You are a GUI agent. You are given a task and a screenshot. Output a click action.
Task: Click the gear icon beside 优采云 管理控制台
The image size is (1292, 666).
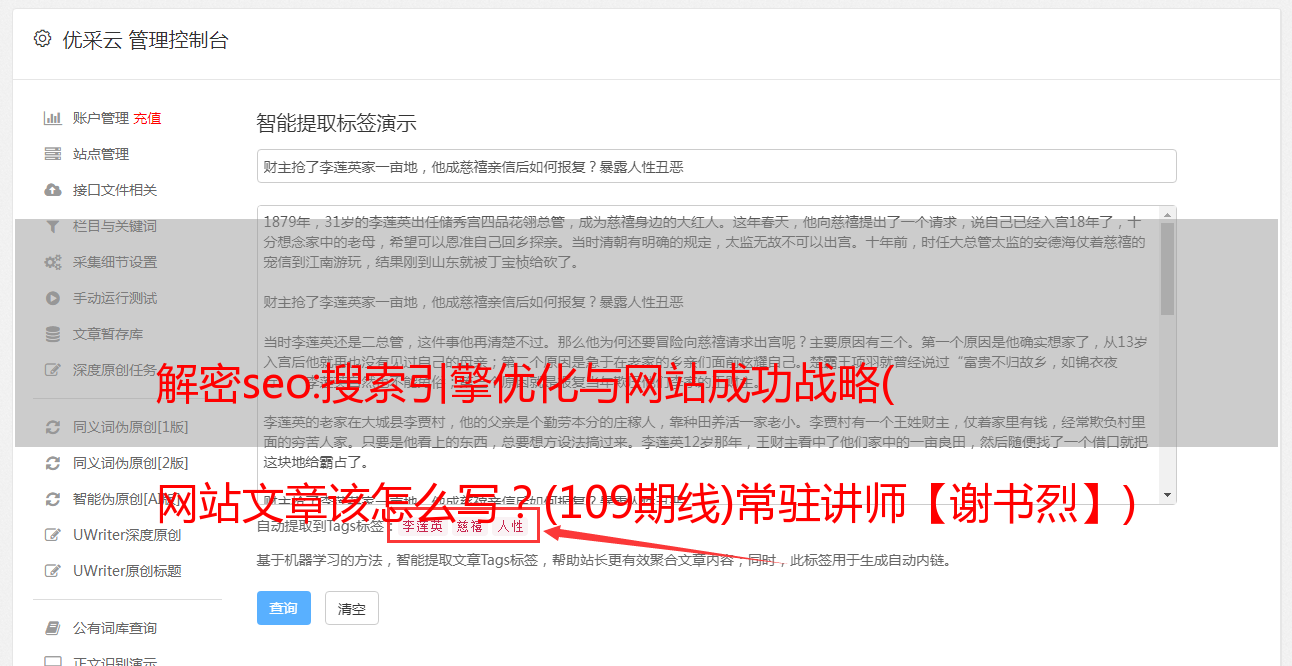[x=42, y=39]
